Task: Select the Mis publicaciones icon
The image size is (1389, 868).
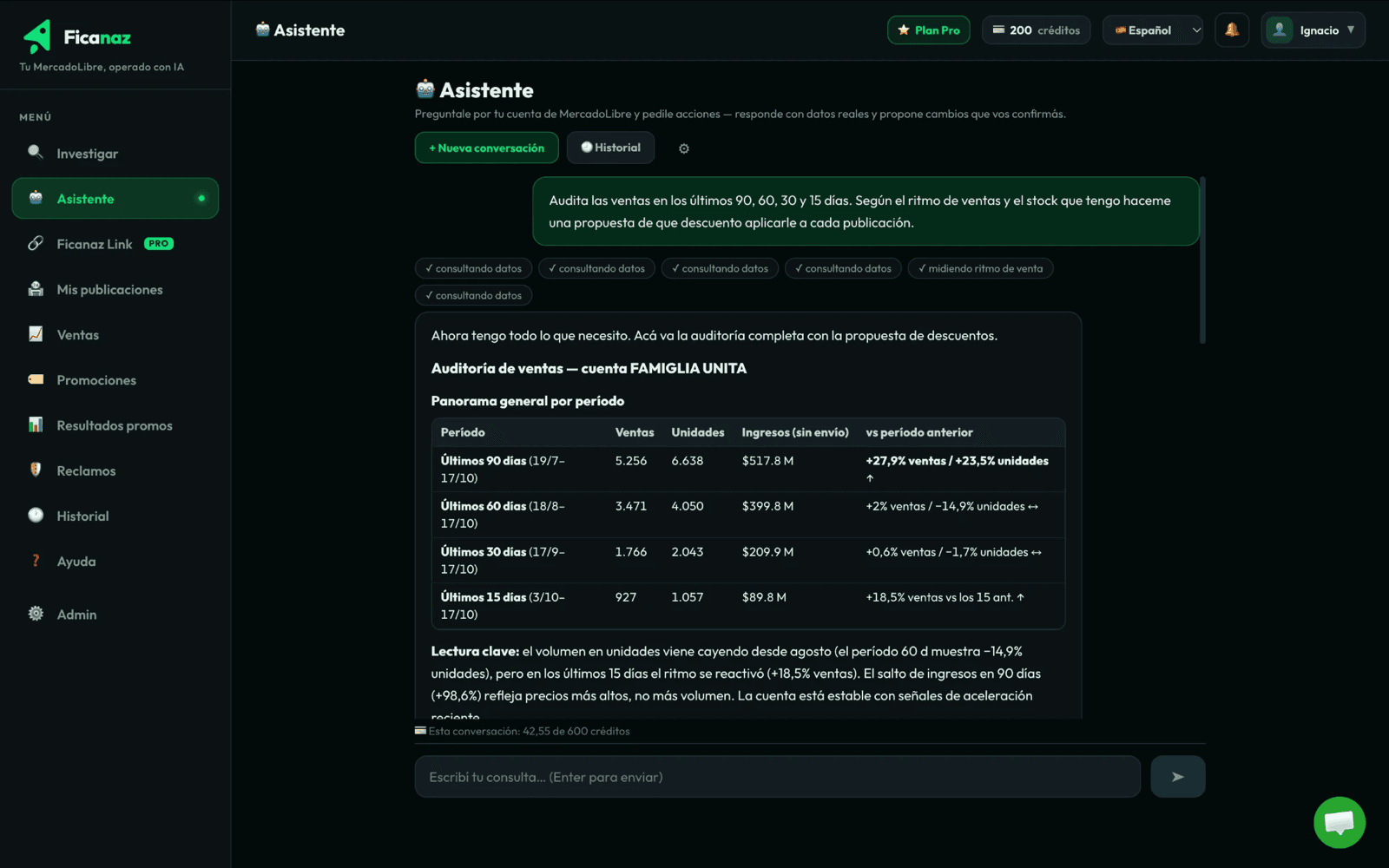Action: [36, 289]
